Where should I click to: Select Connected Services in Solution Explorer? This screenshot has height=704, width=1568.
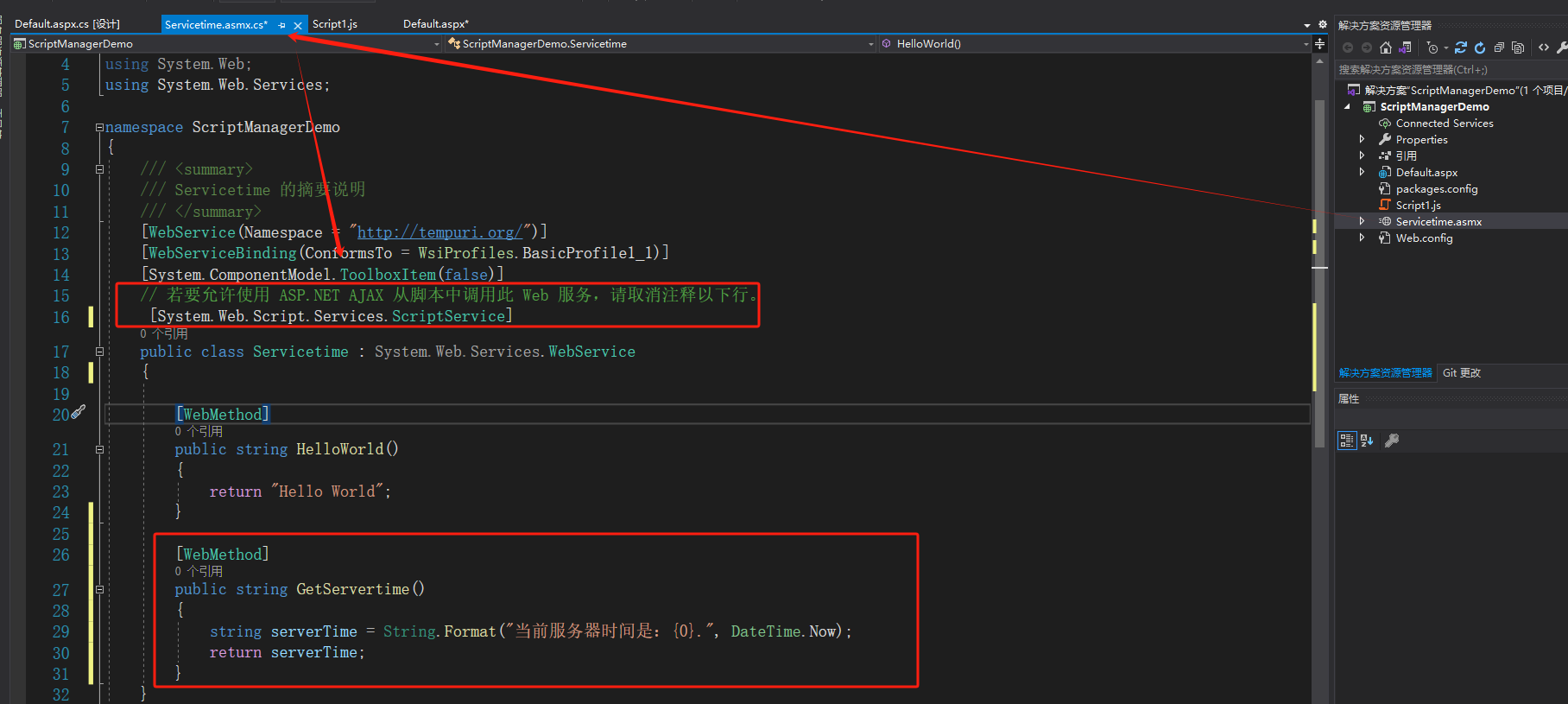pyautogui.click(x=1445, y=124)
